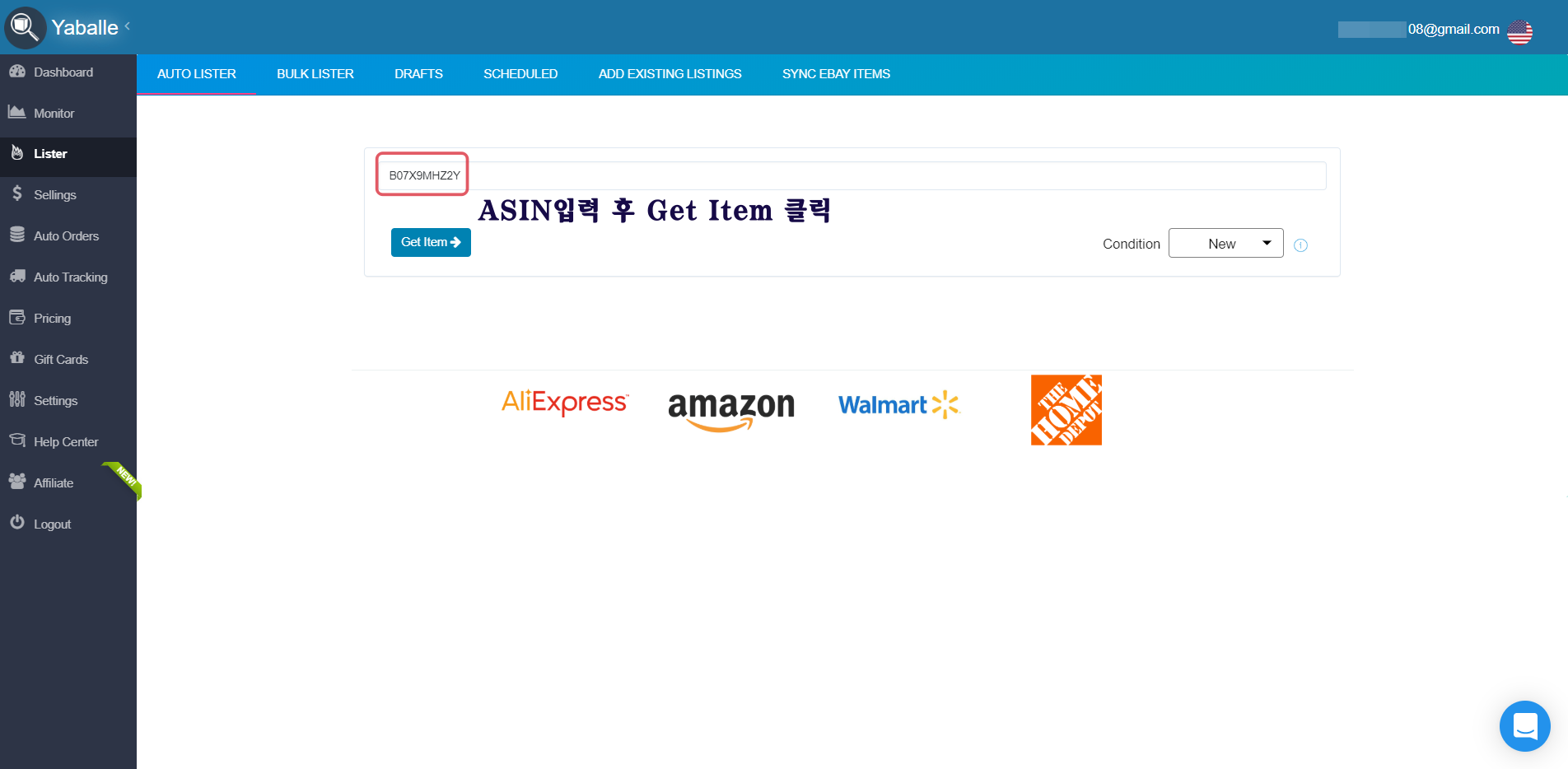
Task: Click the Get Item button
Action: 431,242
